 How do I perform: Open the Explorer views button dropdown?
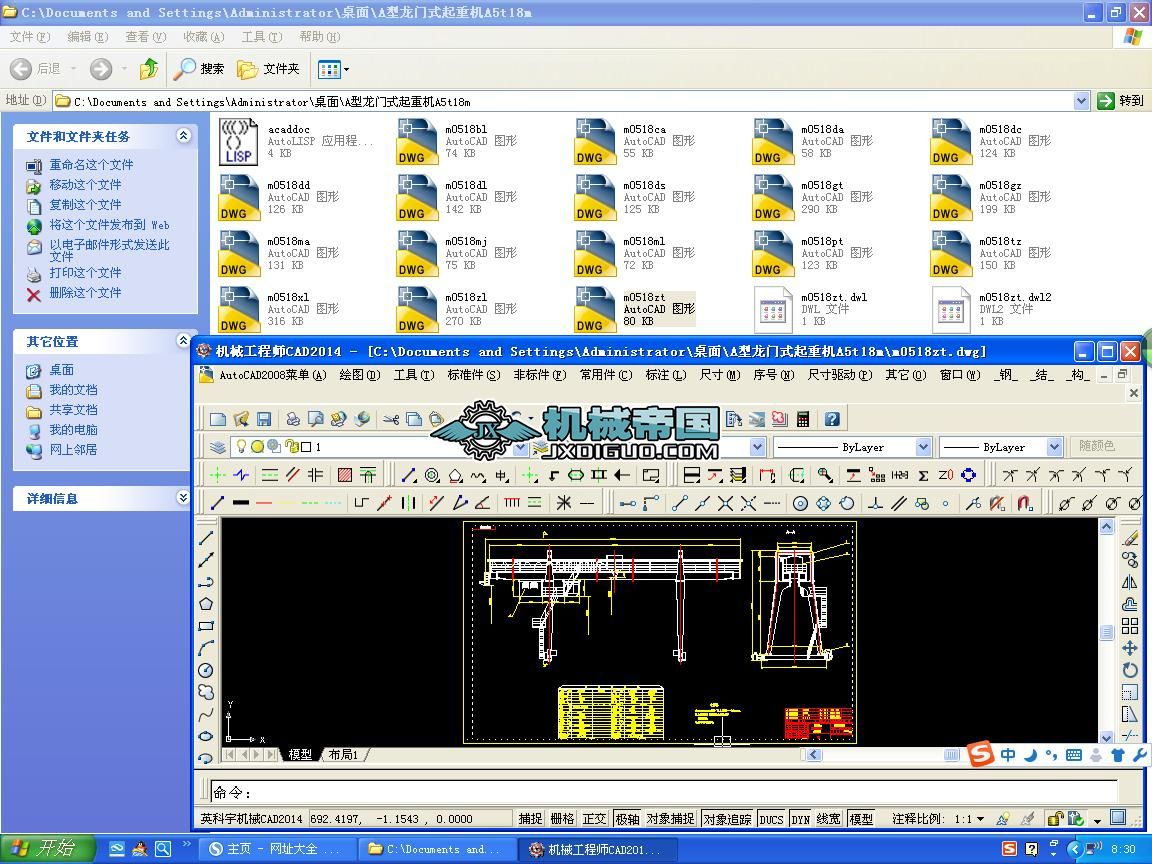tap(347, 70)
